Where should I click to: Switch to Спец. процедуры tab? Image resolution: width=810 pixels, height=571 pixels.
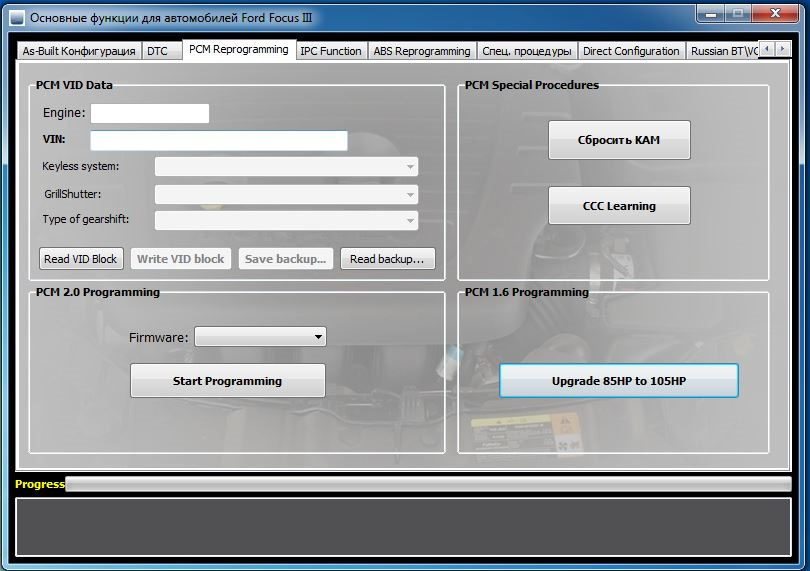(527, 51)
